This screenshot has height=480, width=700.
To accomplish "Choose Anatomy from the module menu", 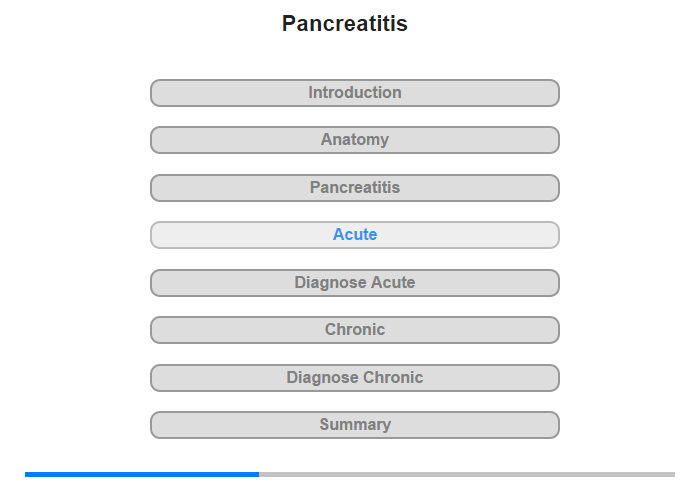I will coord(354,140).
